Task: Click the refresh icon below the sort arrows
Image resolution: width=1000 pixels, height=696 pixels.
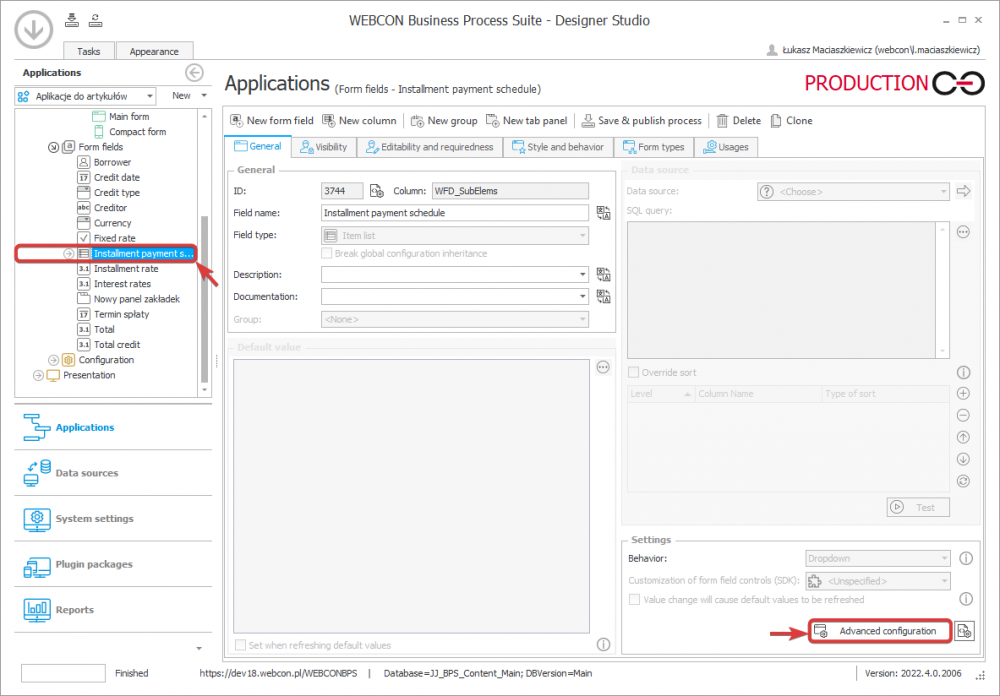Action: pyautogui.click(x=963, y=481)
